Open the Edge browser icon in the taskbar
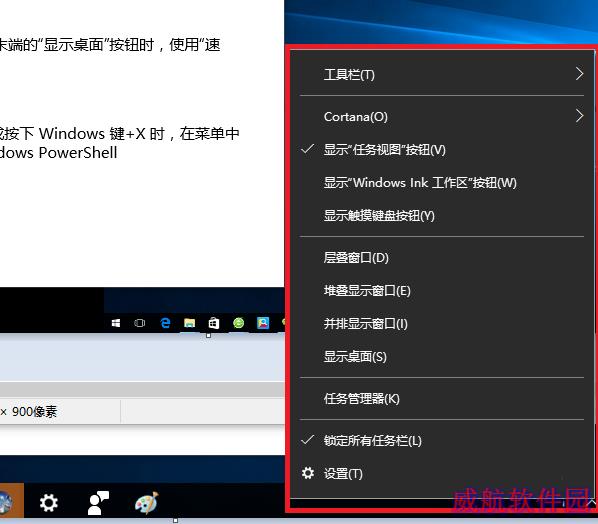 pyautogui.click(x=165, y=323)
